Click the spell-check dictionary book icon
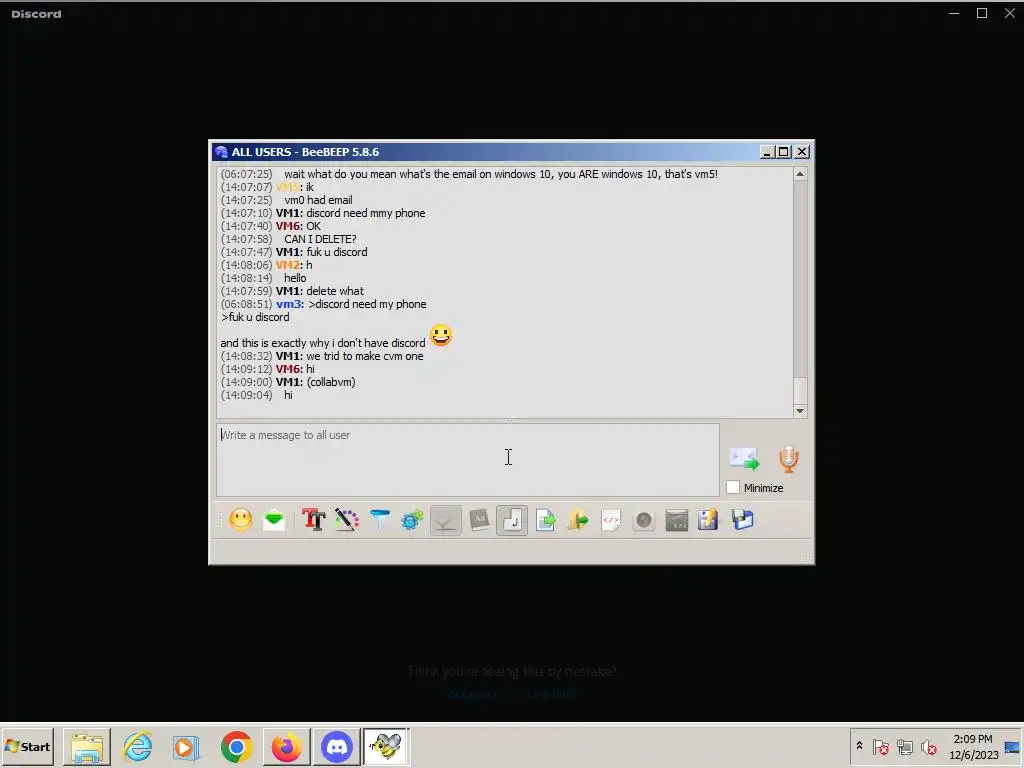 (479, 520)
